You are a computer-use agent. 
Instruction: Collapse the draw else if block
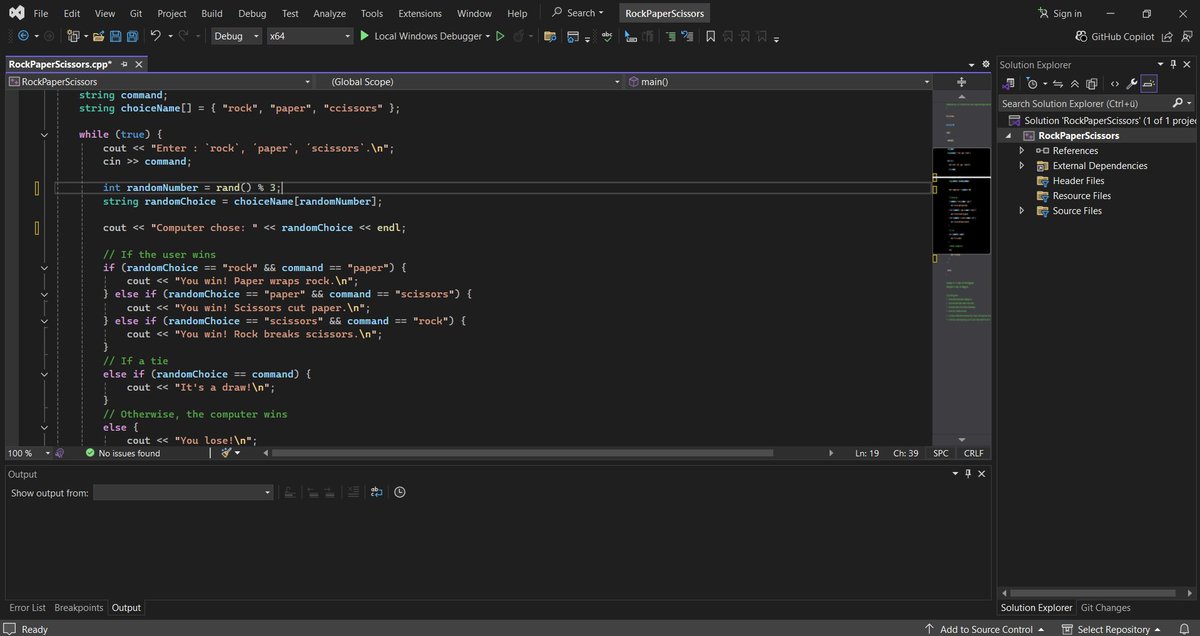point(44,374)
